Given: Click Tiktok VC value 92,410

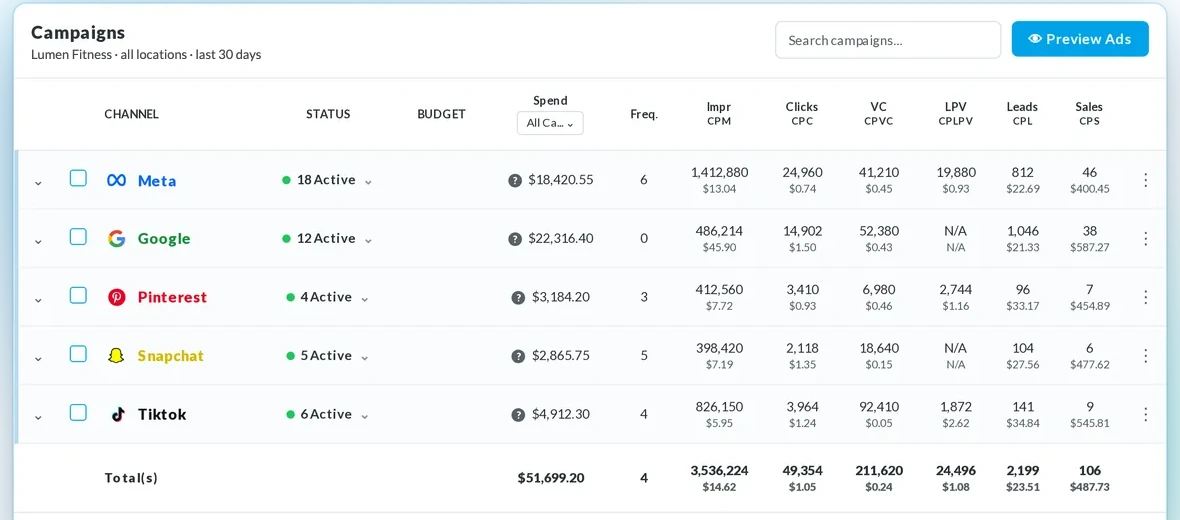Looking at the screenshot, I should coord(878,407).
